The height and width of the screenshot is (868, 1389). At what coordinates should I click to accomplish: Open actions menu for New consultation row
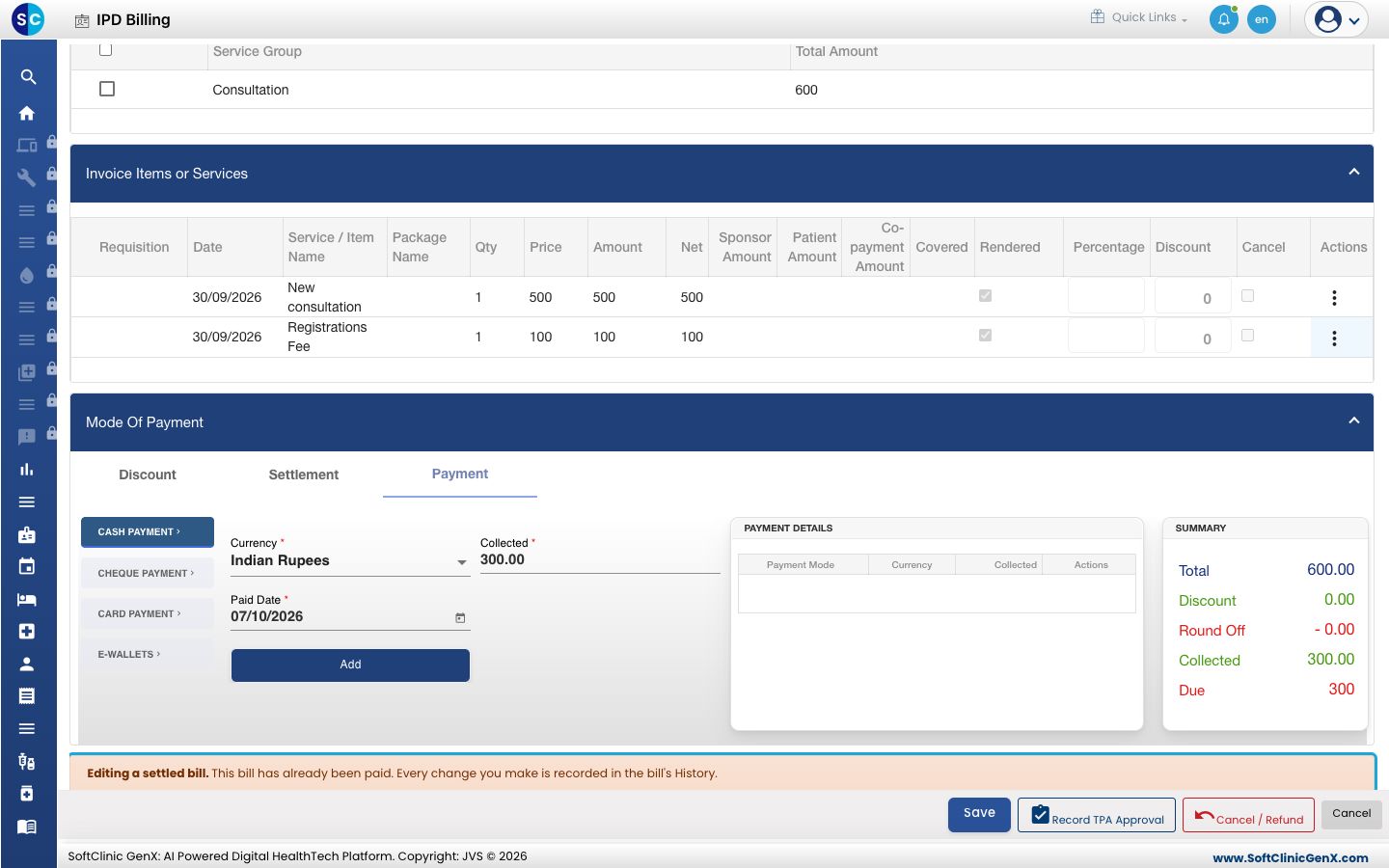coord(1334,298)
